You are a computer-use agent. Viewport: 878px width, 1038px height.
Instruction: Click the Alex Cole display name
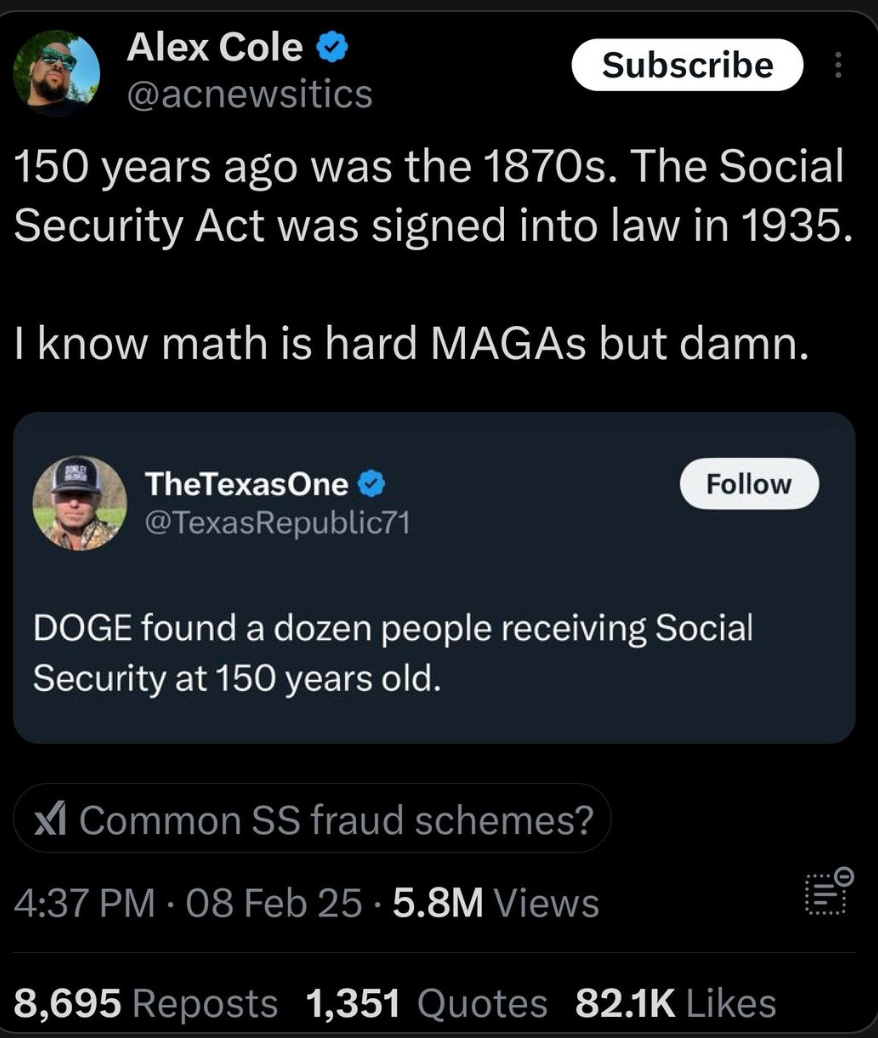(x=215, y=48)
